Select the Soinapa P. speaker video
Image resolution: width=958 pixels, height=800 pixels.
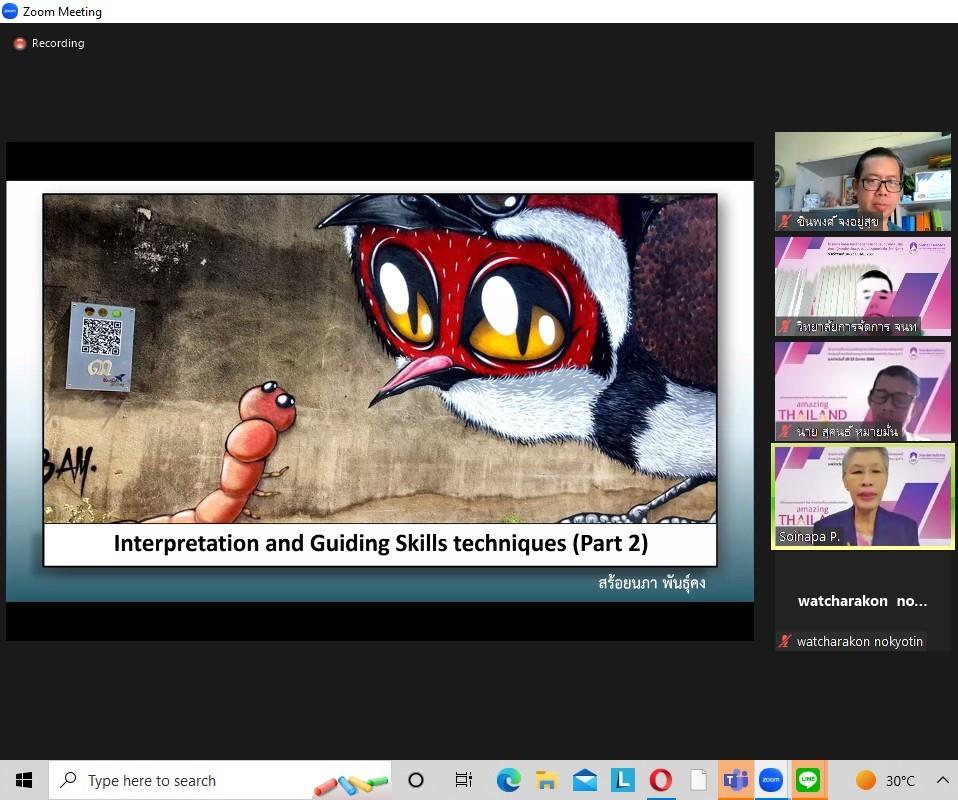[863, 496]
